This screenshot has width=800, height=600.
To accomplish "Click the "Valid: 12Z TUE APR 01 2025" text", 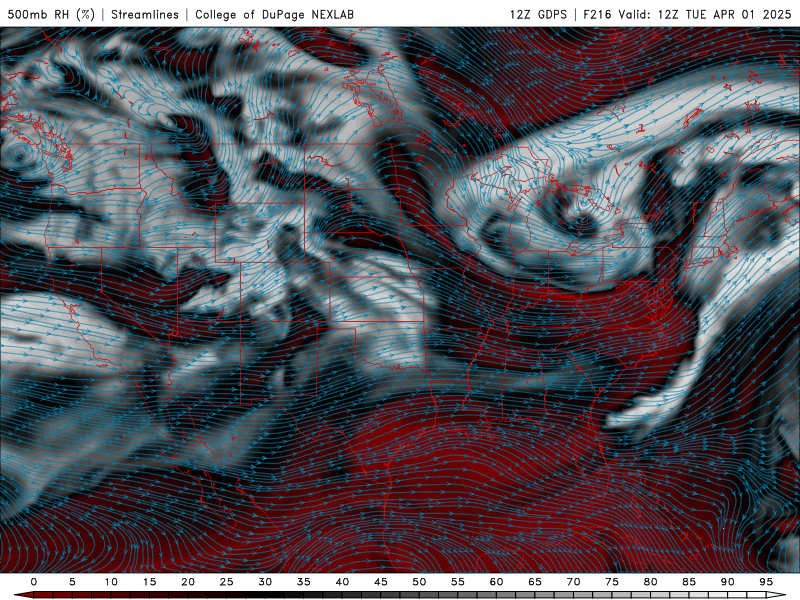I will [705, 14].
